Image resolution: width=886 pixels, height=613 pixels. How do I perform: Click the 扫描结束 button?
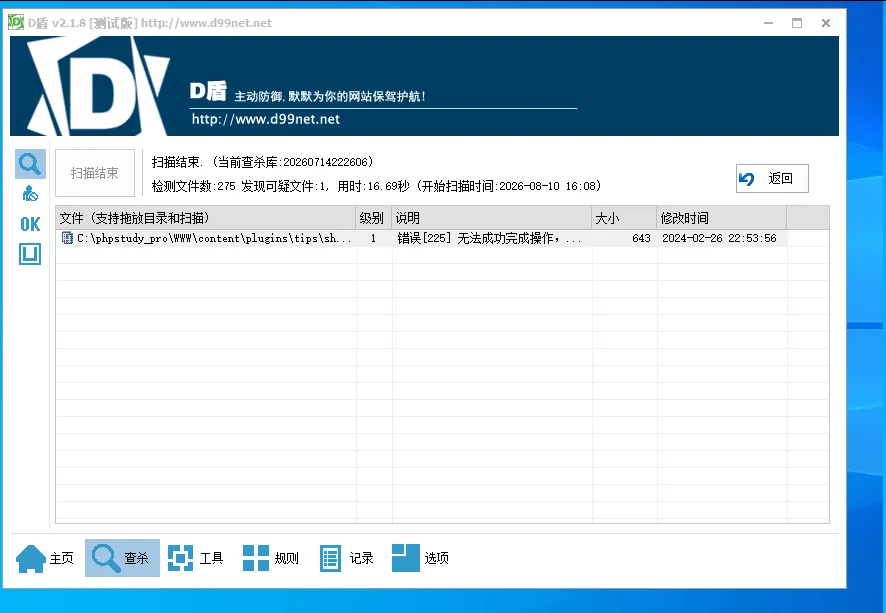click(x=95, y=173)
